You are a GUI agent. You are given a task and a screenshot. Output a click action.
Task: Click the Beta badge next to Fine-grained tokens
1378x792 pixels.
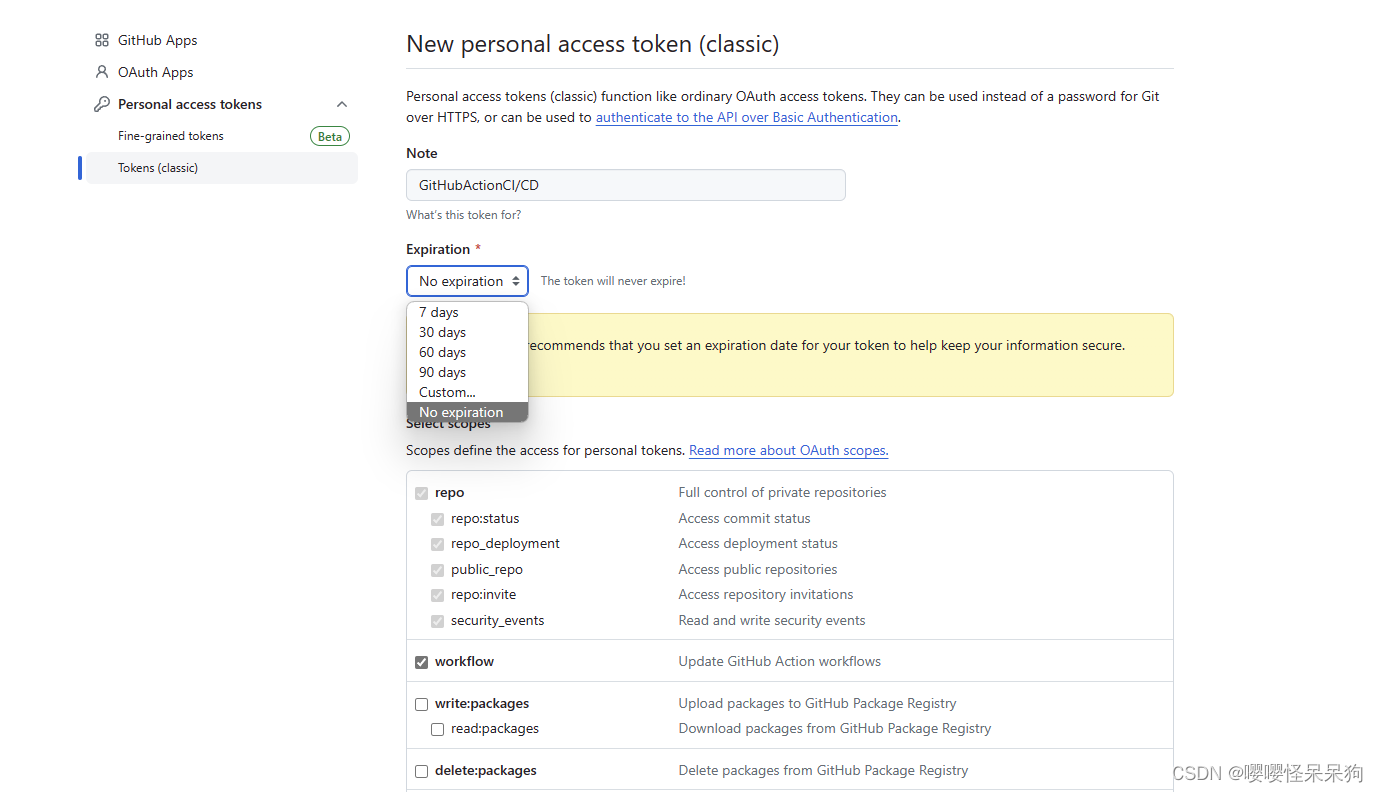(x=330, y=136)
